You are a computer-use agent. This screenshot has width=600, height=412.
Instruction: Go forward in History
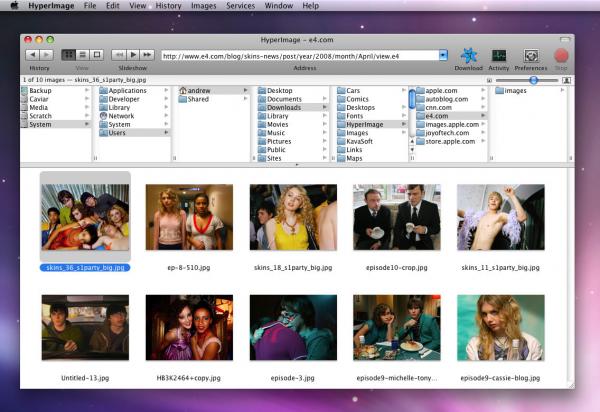[x=46, y=55]
